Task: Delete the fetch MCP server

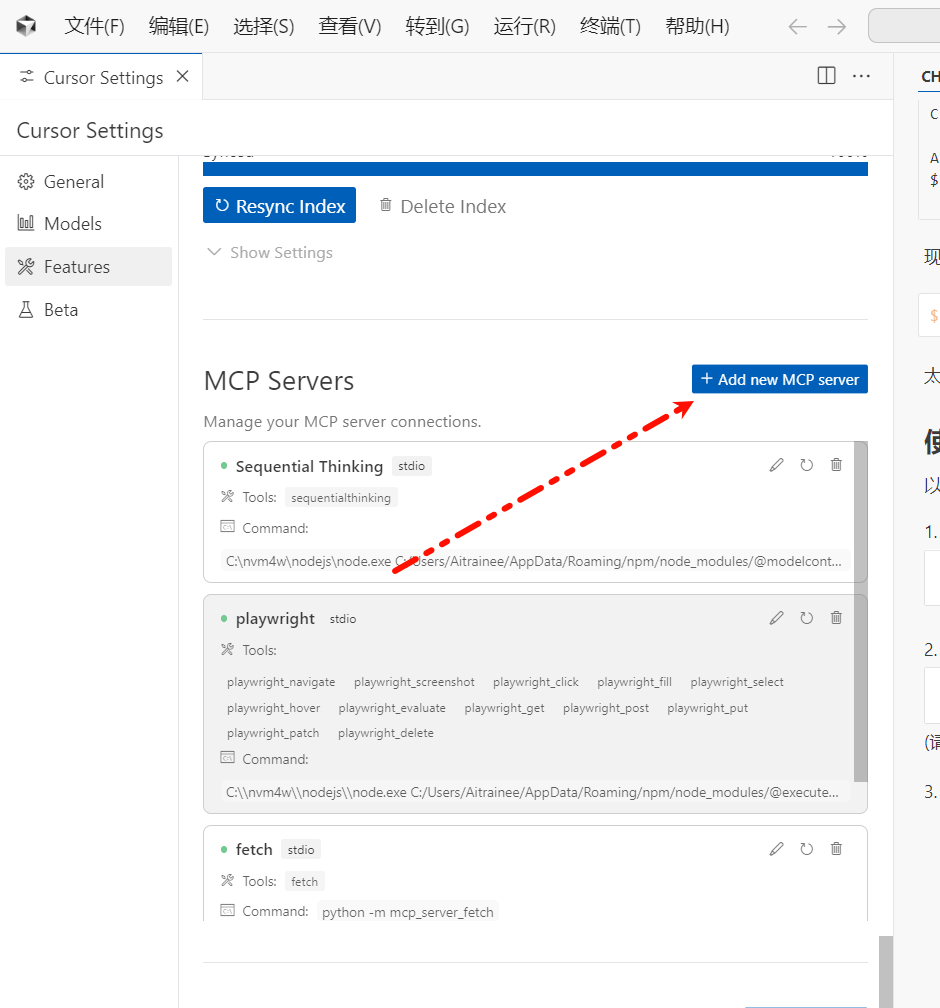Action: tap(836, 849)
